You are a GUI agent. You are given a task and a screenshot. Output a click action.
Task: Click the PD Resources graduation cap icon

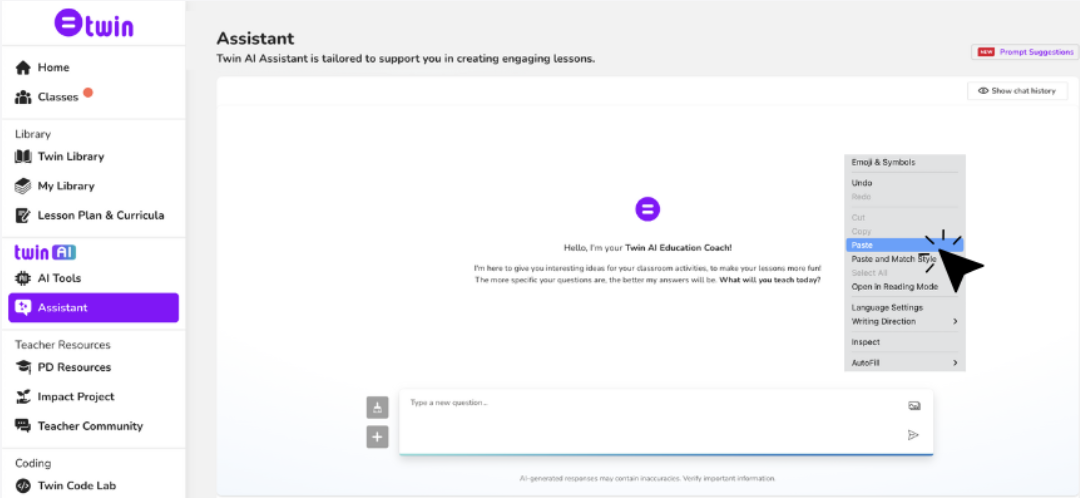point(23,367)
